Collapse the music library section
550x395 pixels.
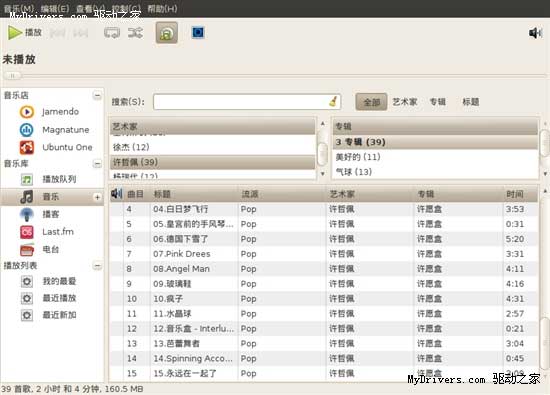click(x=97, y=163)
